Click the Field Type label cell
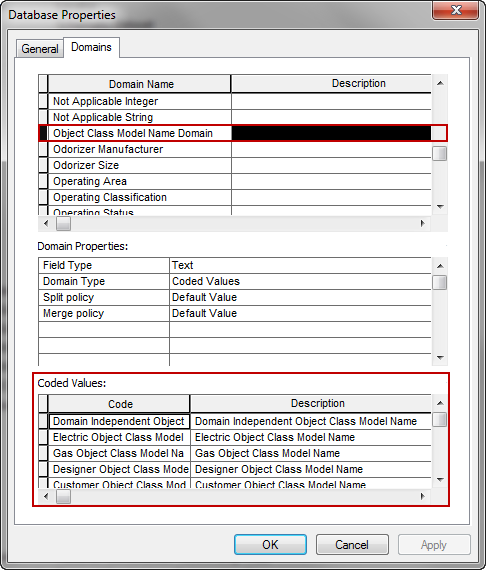 [x=104, y=265]
